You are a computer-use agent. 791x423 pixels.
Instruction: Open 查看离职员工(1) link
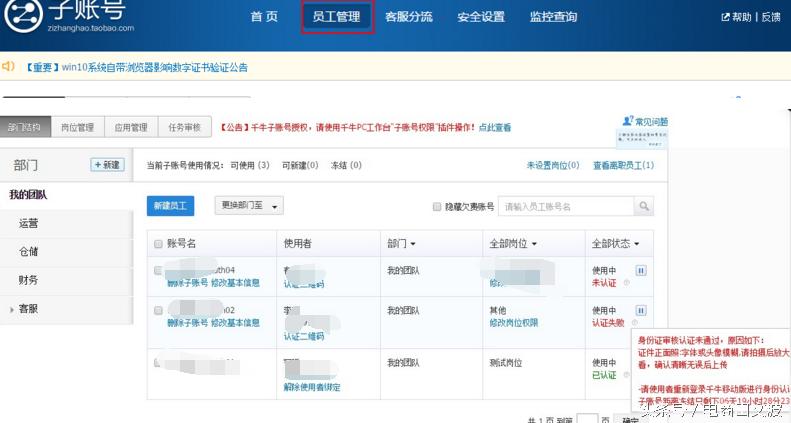624,165
